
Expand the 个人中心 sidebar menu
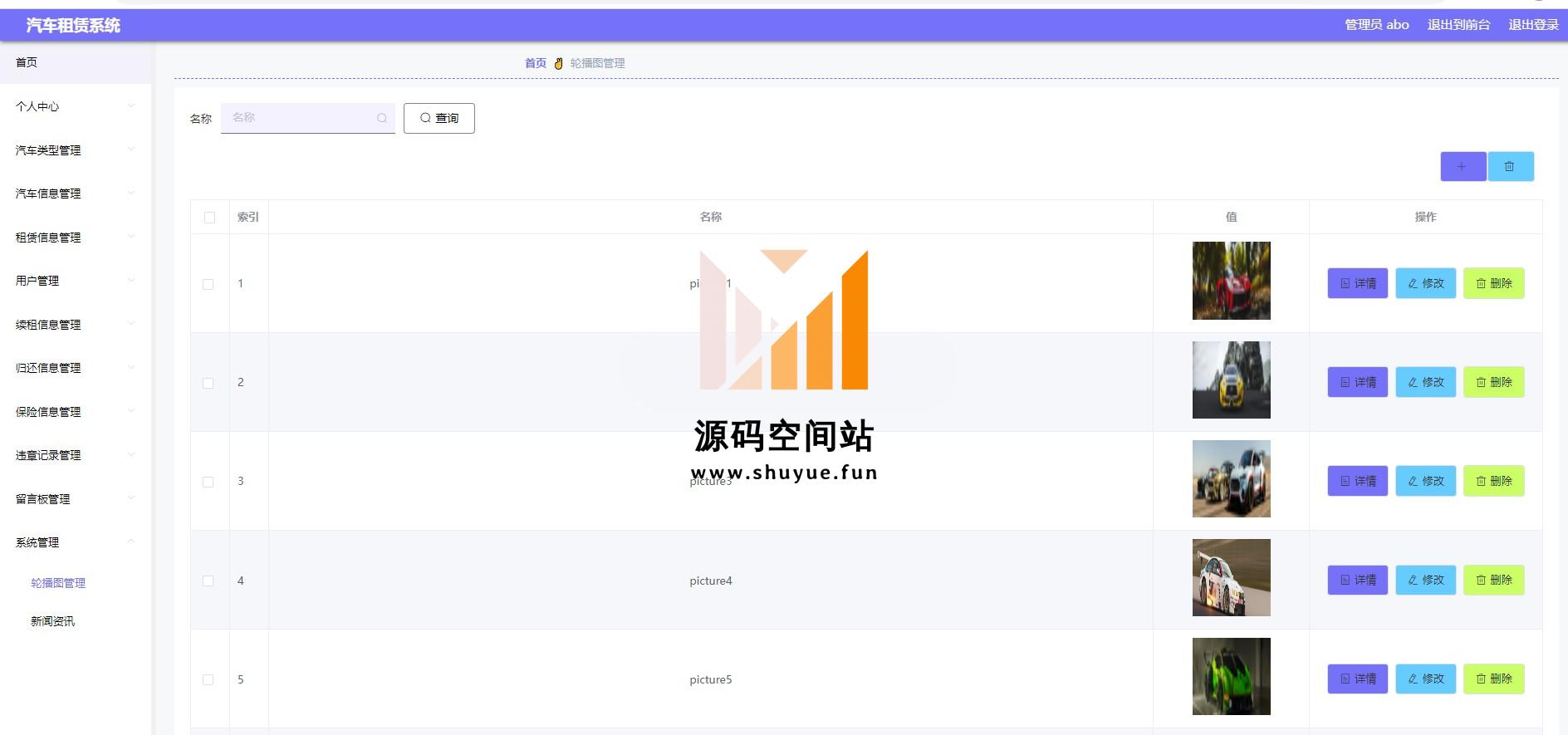pyautogui.click(x=76, y=106)
